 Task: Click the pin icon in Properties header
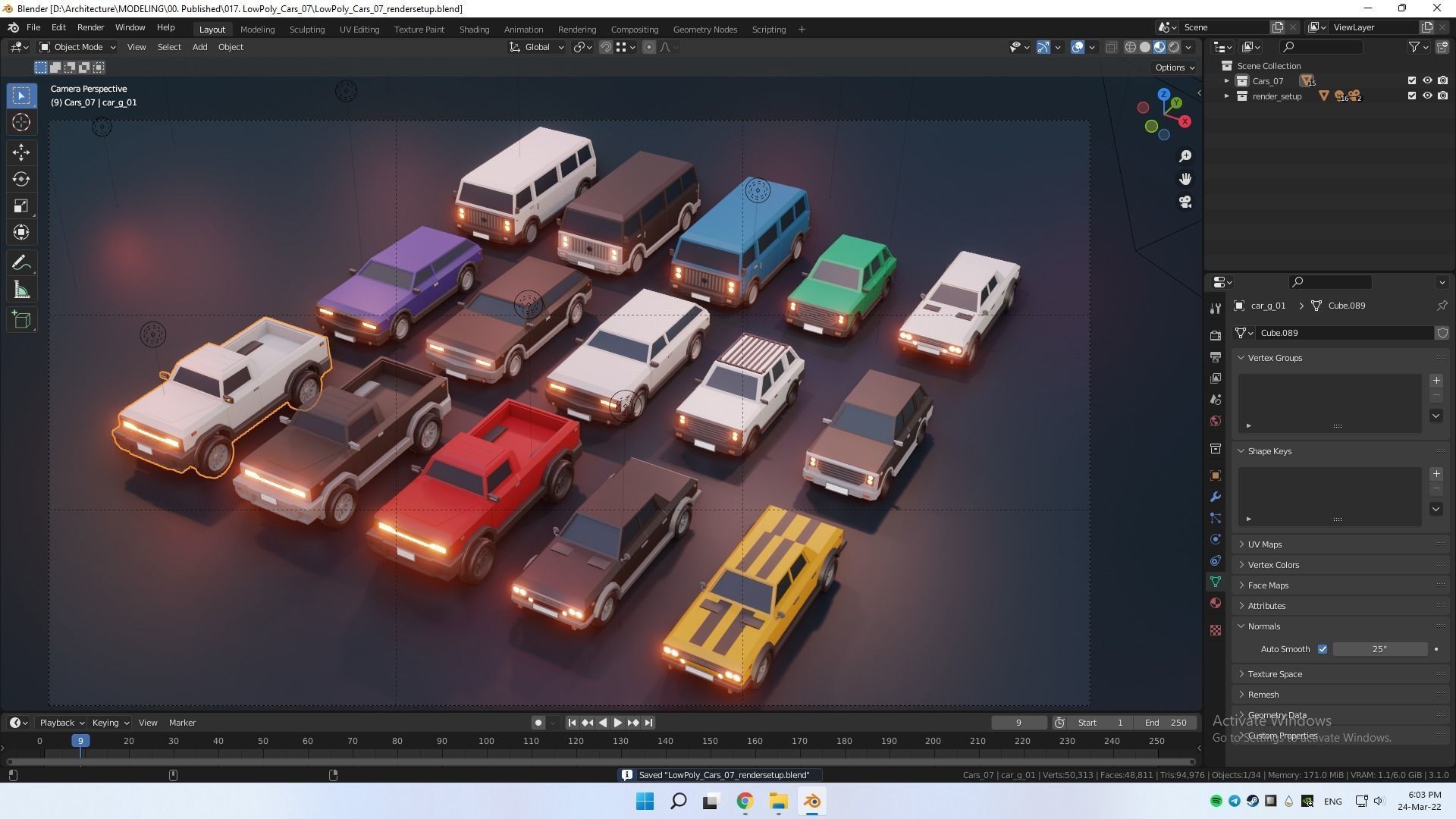tap(1442, 306)
